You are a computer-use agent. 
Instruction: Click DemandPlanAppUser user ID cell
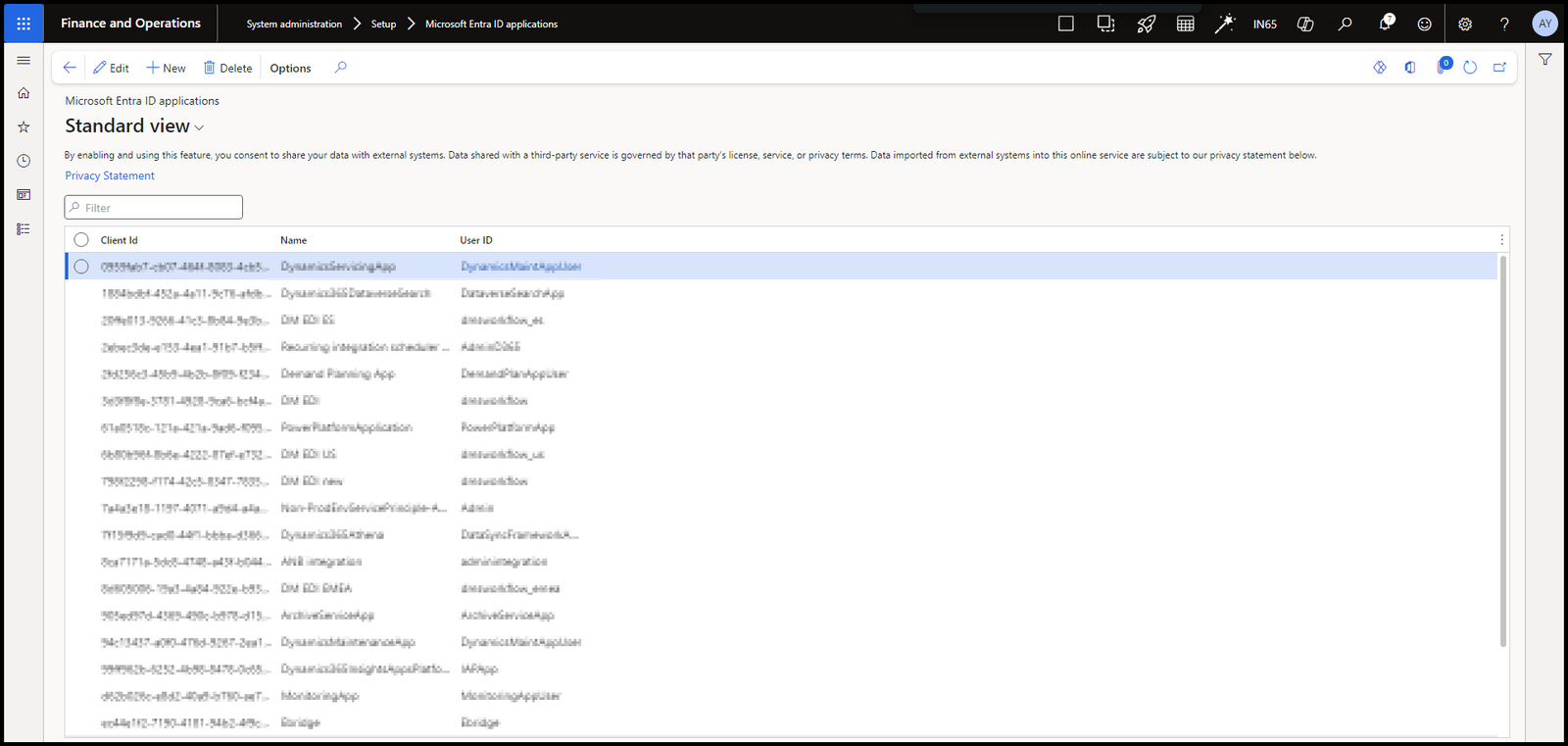click(x=514, y=373)
